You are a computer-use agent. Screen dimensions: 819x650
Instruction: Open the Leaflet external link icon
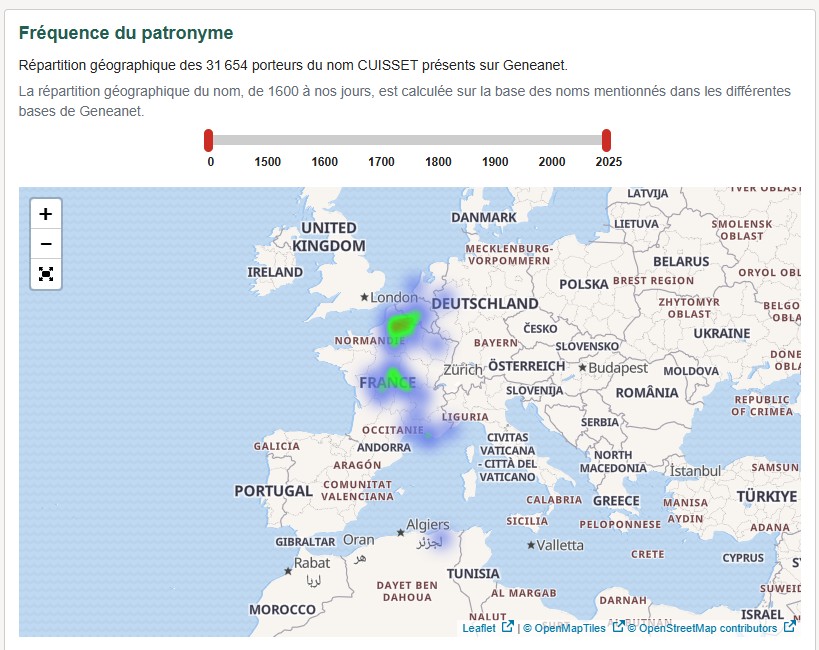pos(508,628)
